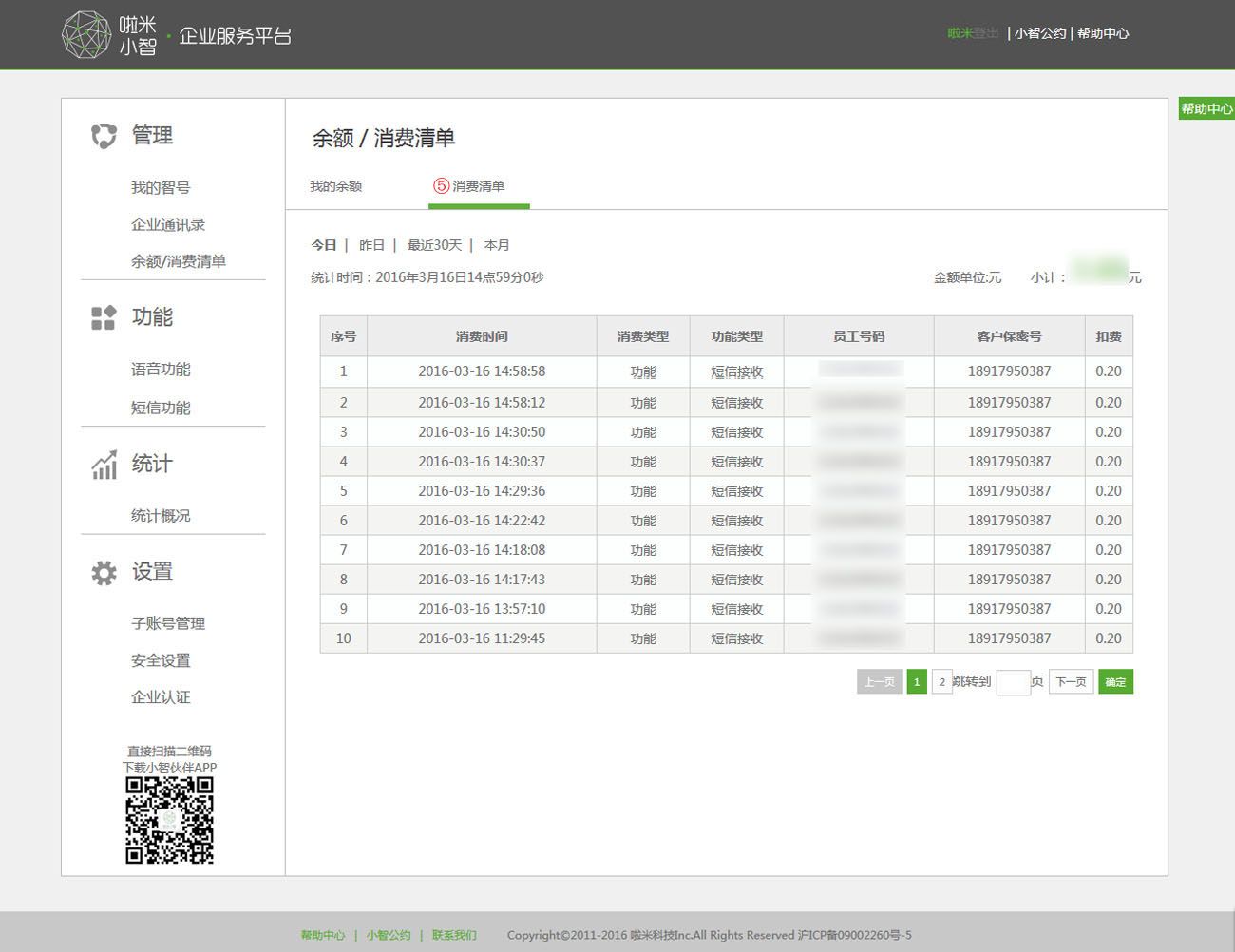Click time cell 2016-03-16 14:30:37

tap(482, 462)
